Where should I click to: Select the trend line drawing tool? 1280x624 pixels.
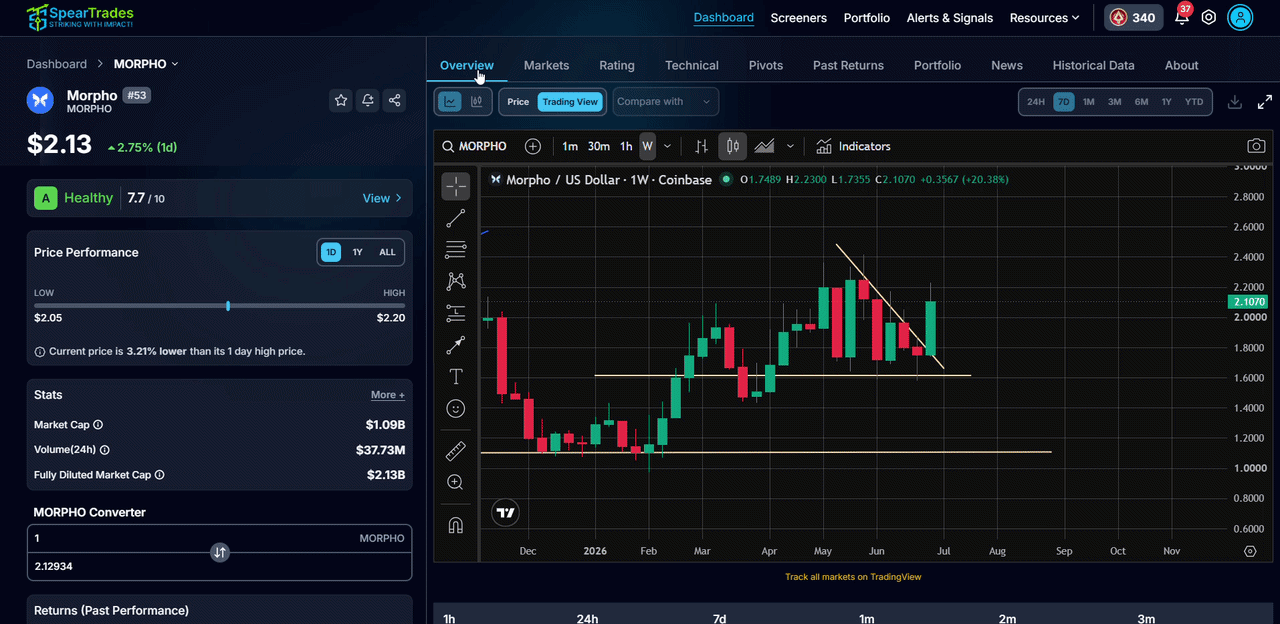(x=456, y=218)
